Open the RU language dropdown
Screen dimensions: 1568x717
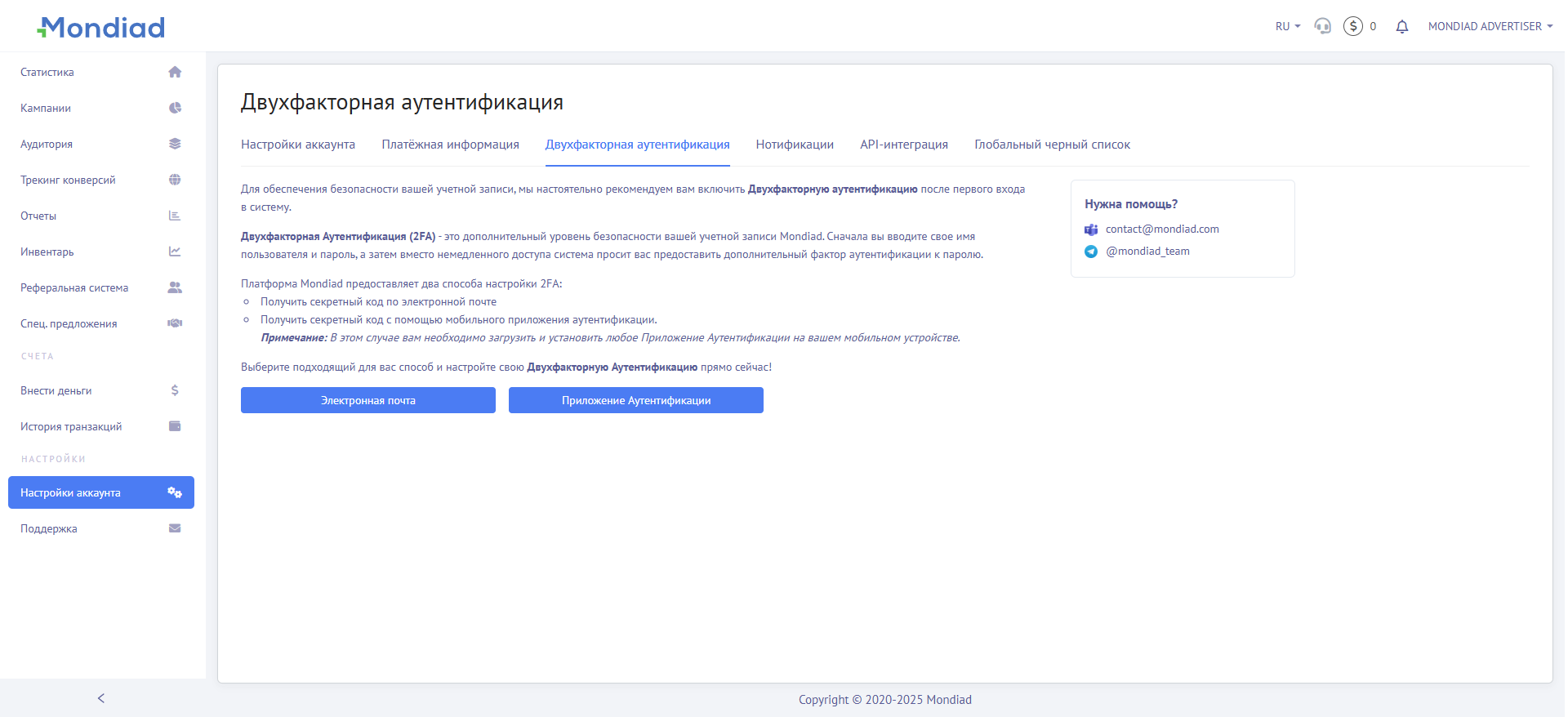tap(1287, 26)
